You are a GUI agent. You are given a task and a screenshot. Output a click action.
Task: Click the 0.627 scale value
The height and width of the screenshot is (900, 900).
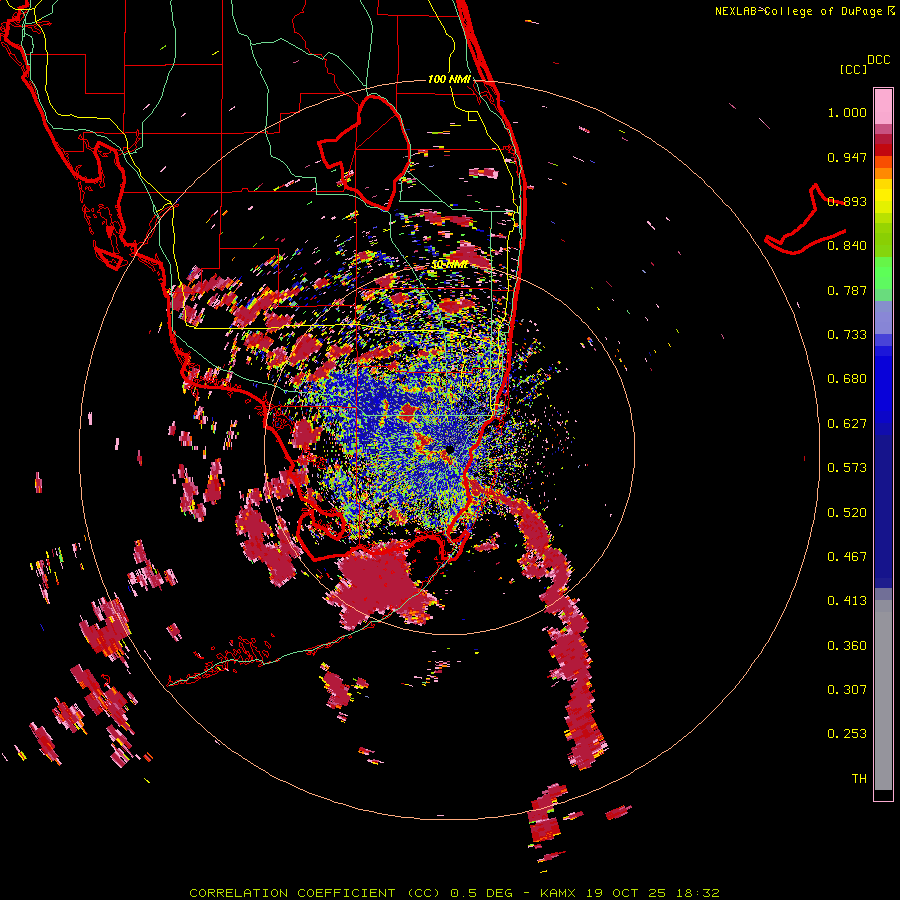tap(847, 424)
